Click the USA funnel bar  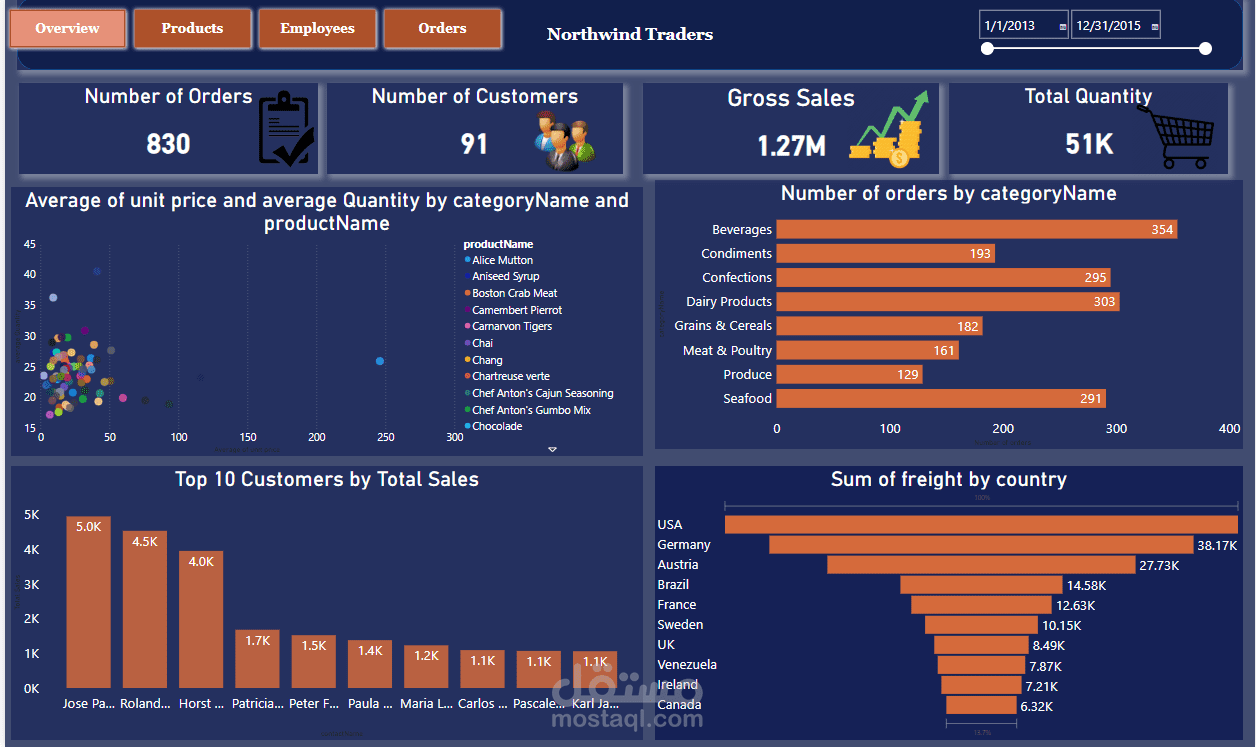(x=981, y=525)
